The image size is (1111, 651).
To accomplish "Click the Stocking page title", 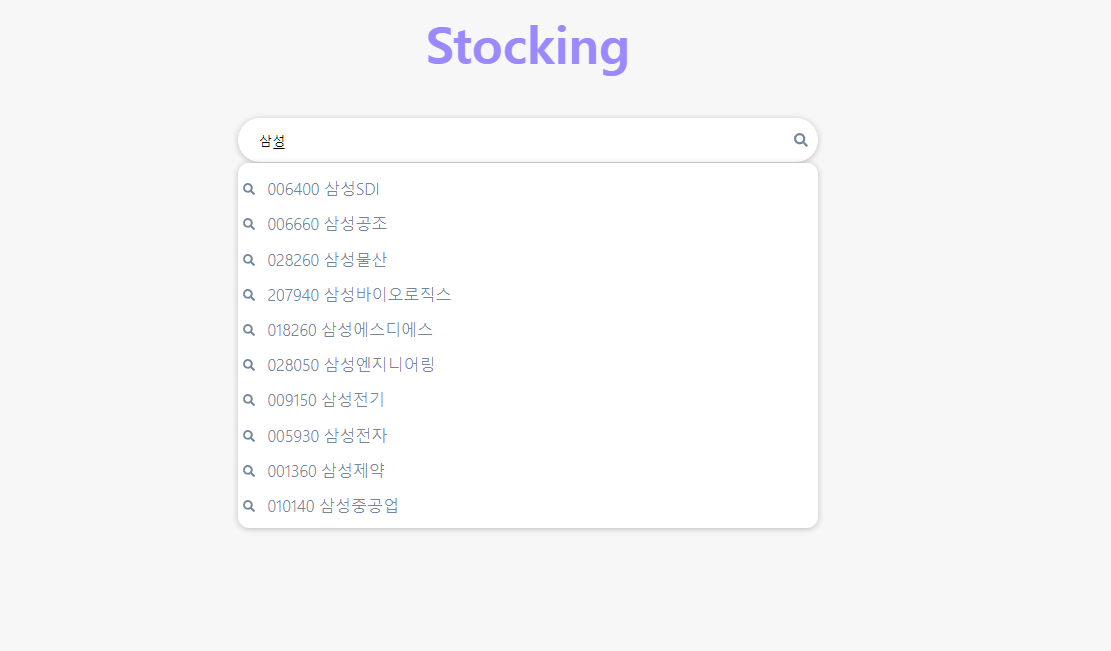I will pos(528,46).
